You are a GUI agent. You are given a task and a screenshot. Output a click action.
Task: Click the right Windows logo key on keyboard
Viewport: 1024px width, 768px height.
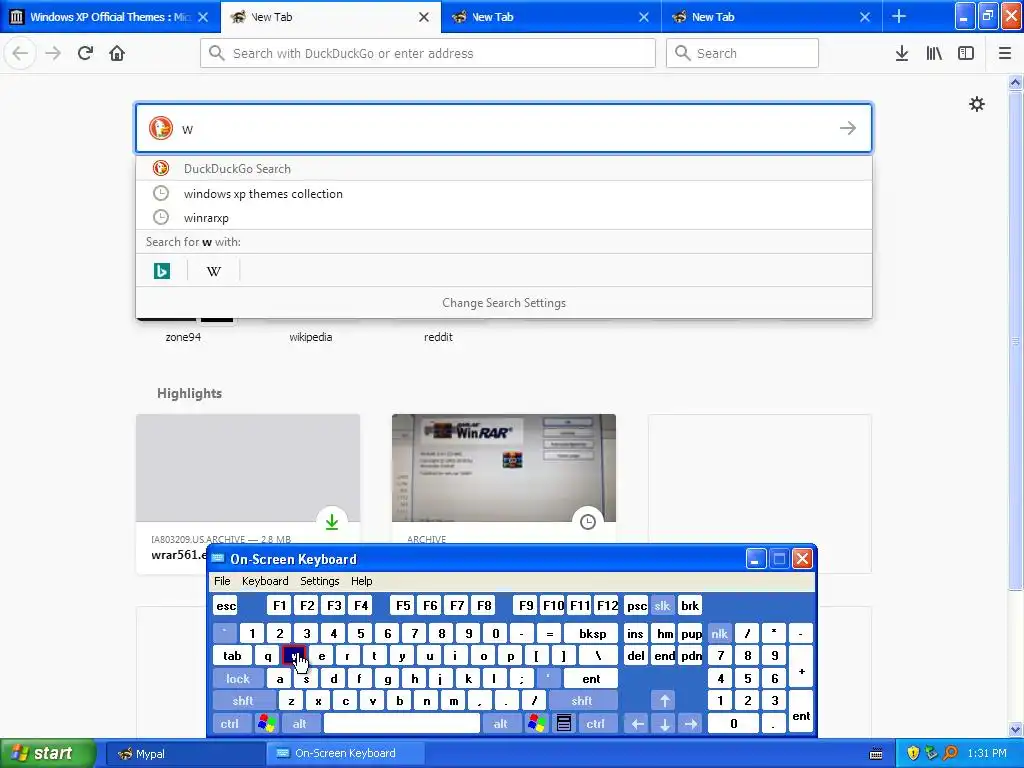point(537,724)
